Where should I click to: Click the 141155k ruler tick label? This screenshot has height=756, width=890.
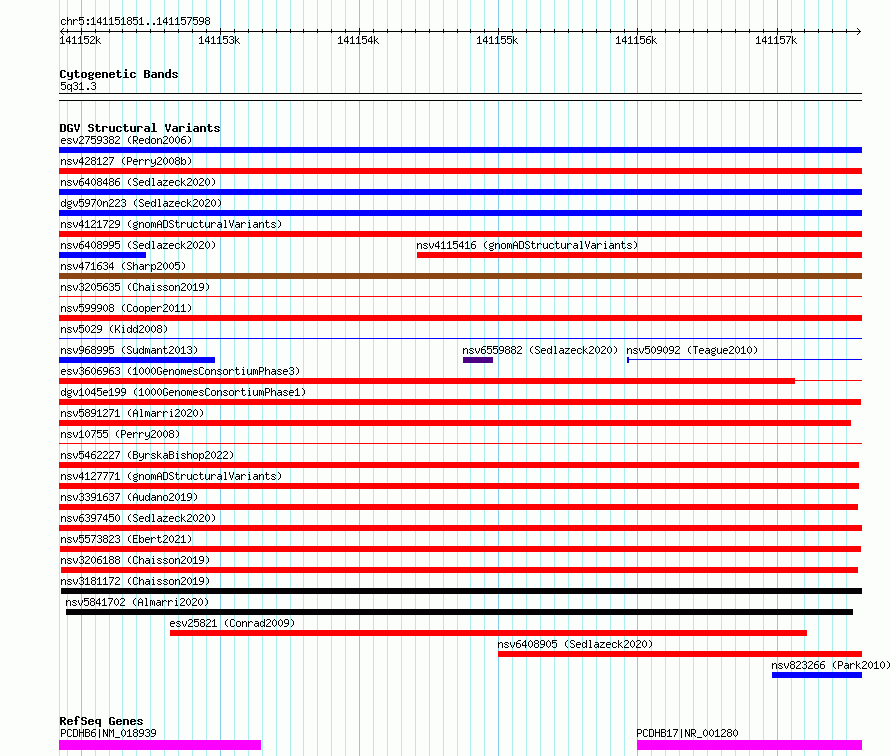[497, 40]
